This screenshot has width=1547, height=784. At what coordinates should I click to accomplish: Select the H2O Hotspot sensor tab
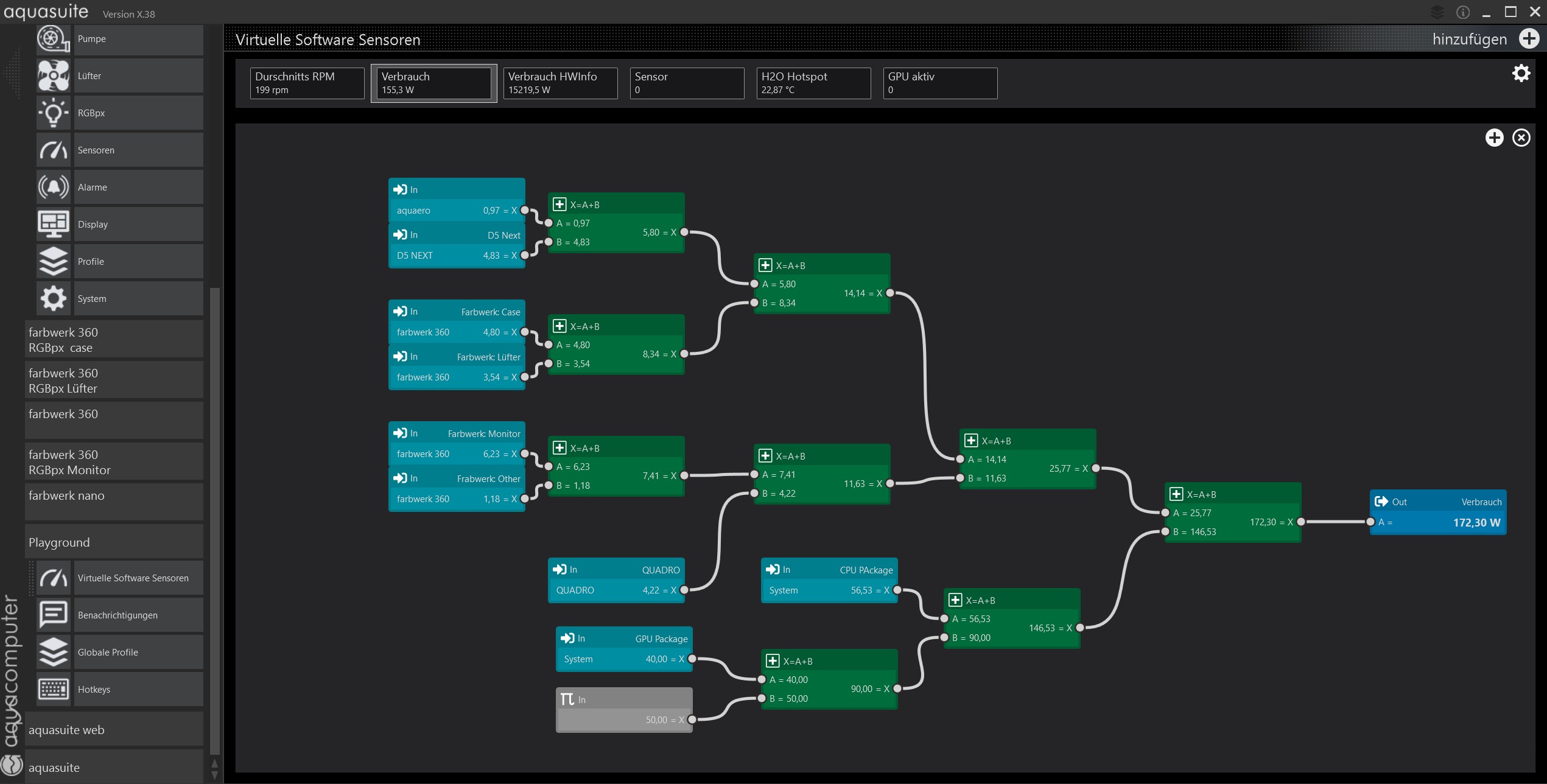click(x=813, y=83)
